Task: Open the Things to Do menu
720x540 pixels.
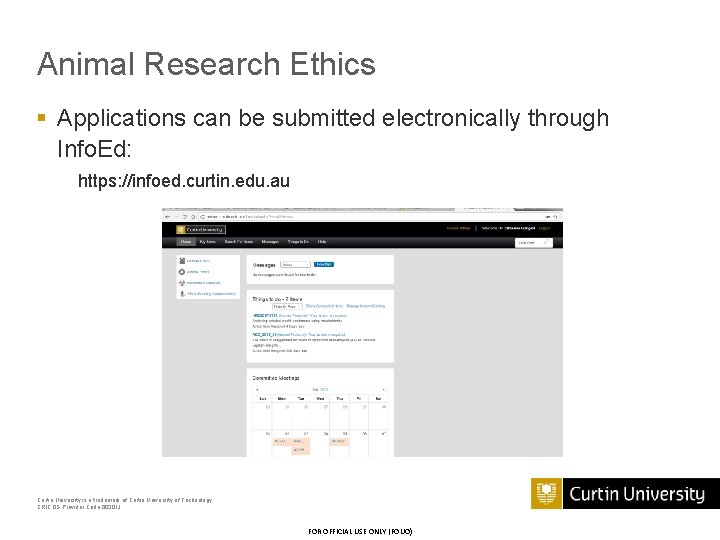Action: [298, 242]
